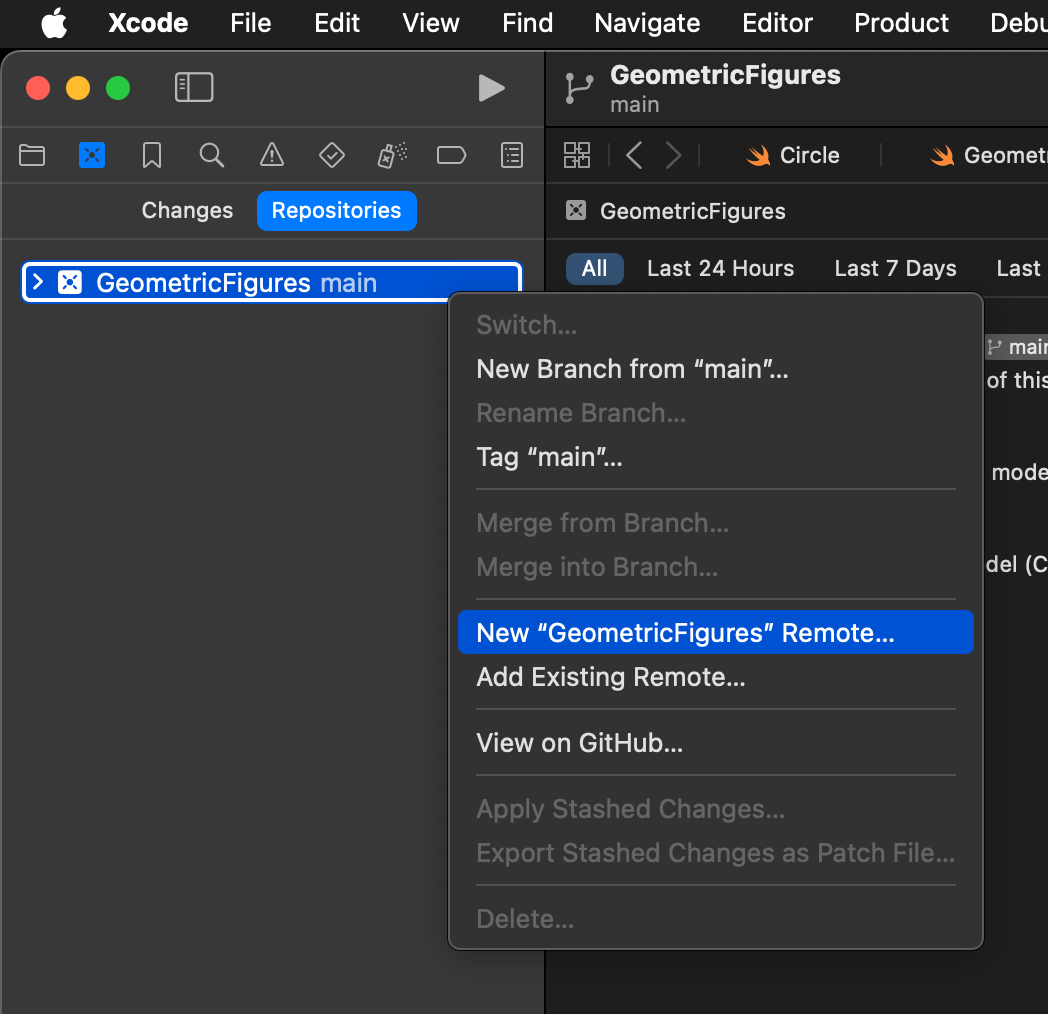Open the Product menu in menu bar

tap(901, 23)
